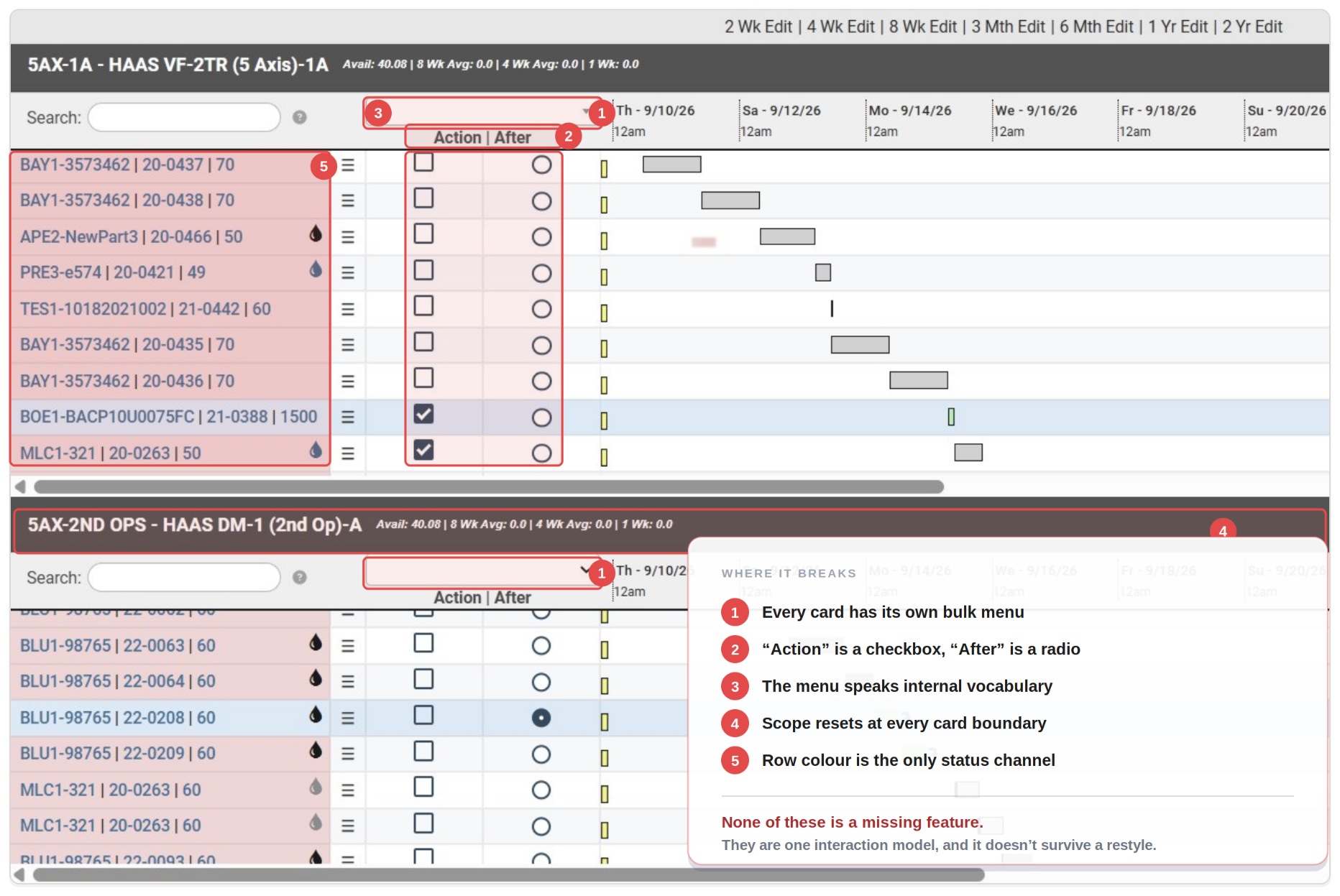Image resolution: width=1340 pixels, height=896 pixels.
Task: Switch to the 4 Wk Edit view
Action: (840, 27)
